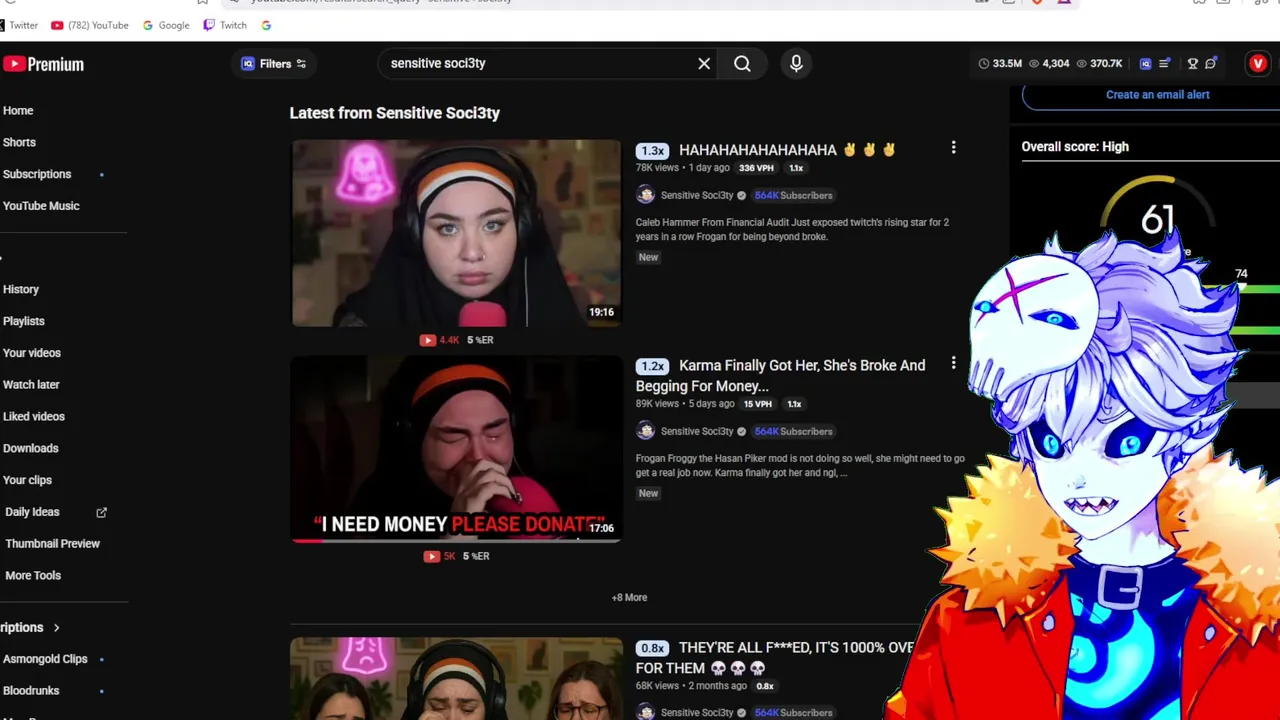Click '336 VPH' badge on first video
Viewport: 1280px width, 720px height.
point(756,168)
